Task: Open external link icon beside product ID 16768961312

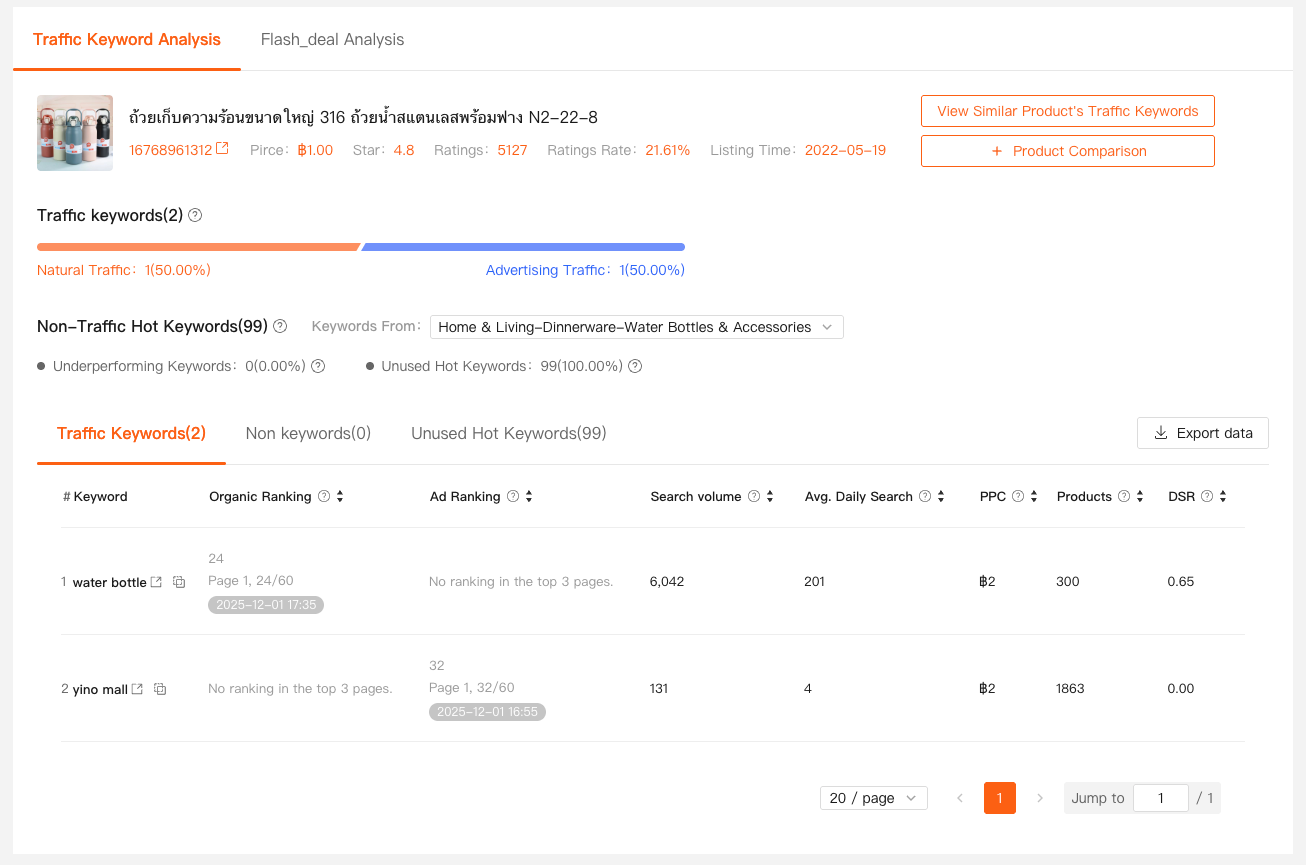Action: pos(222,149)
